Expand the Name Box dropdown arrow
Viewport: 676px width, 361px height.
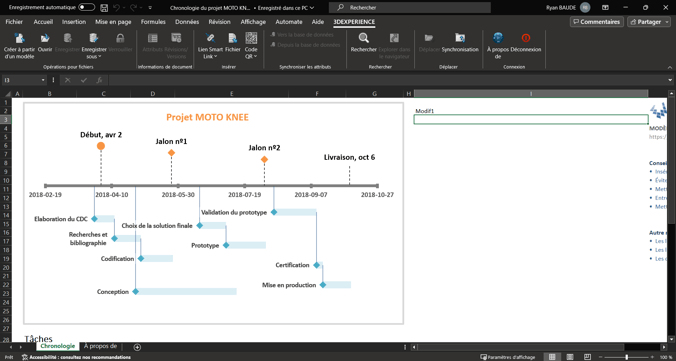(43, 80)
